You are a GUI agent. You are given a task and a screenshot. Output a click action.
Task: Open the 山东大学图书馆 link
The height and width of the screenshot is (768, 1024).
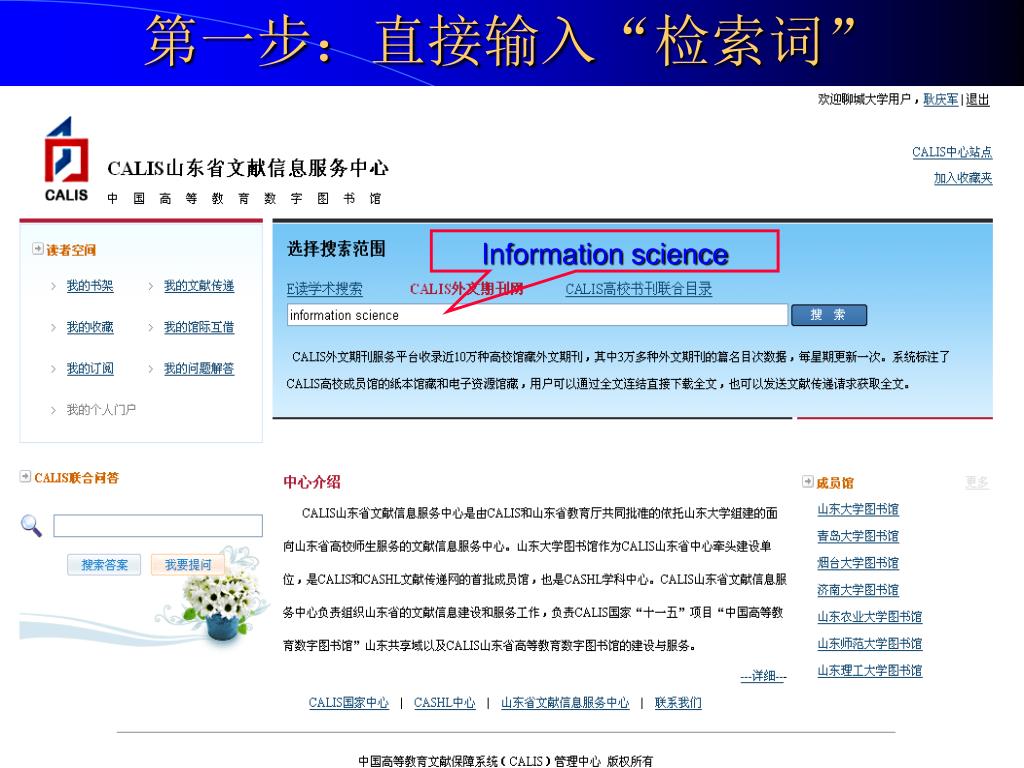(858, 509)
